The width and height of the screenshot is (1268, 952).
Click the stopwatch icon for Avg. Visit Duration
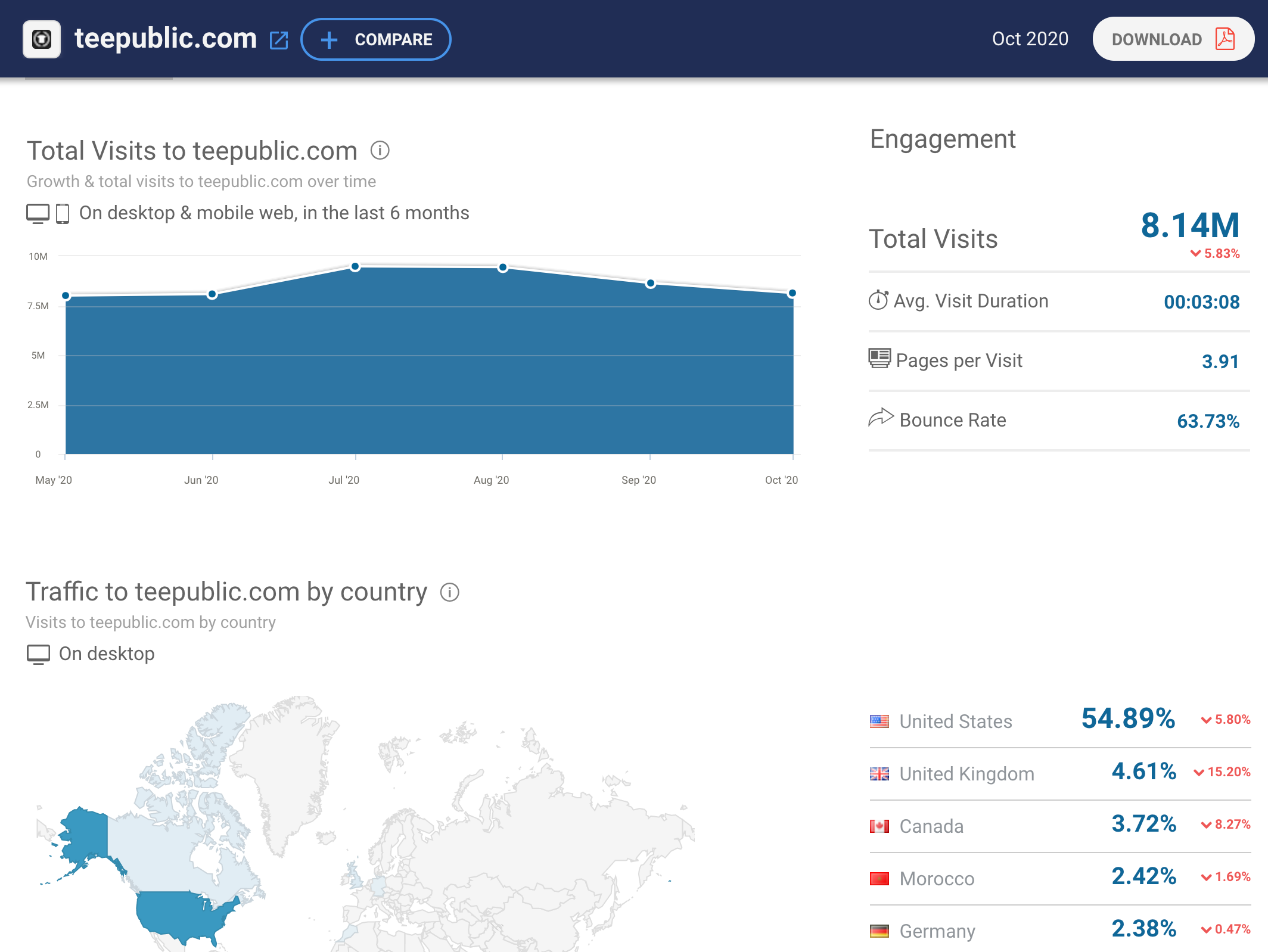(x=878, y=300)
